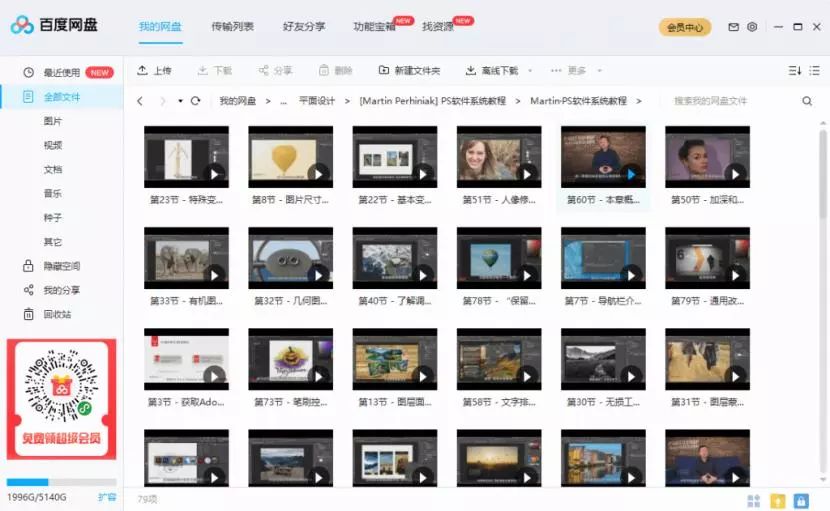Go forward with the right arrow
This screenshot has width=830, height=511.
click(163, 101)
